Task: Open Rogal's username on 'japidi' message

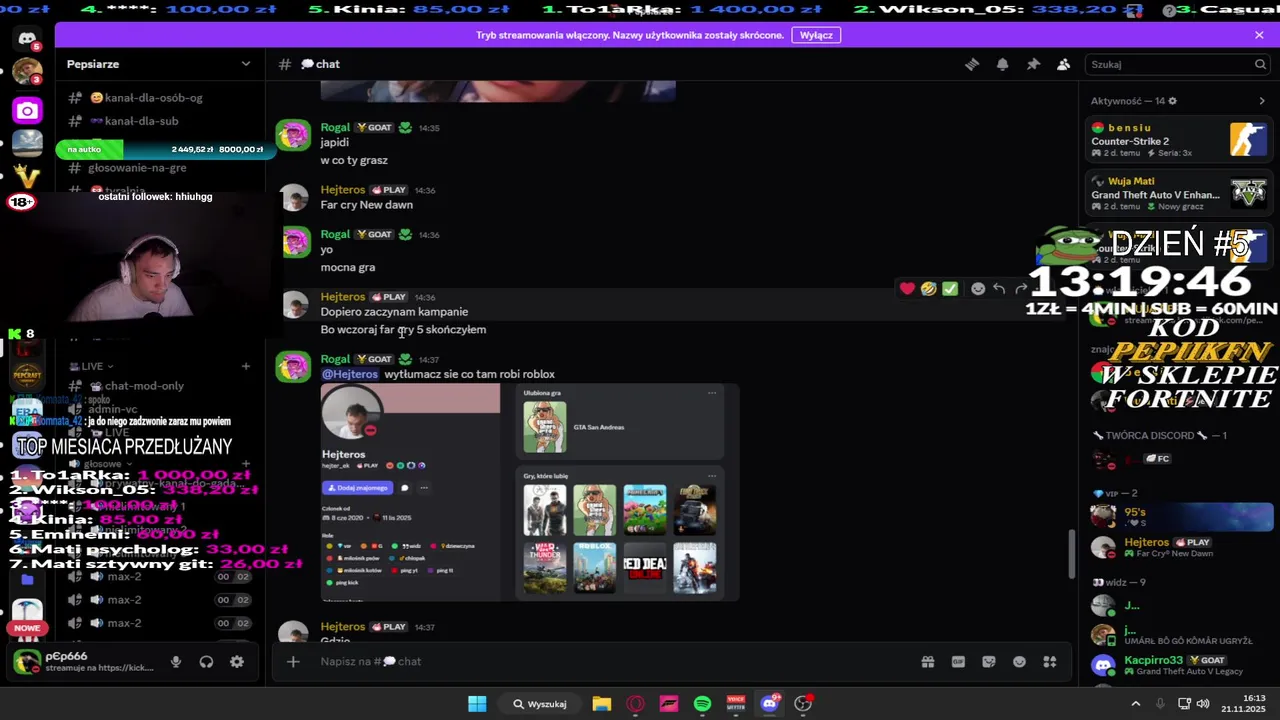Action: [335, 127]
